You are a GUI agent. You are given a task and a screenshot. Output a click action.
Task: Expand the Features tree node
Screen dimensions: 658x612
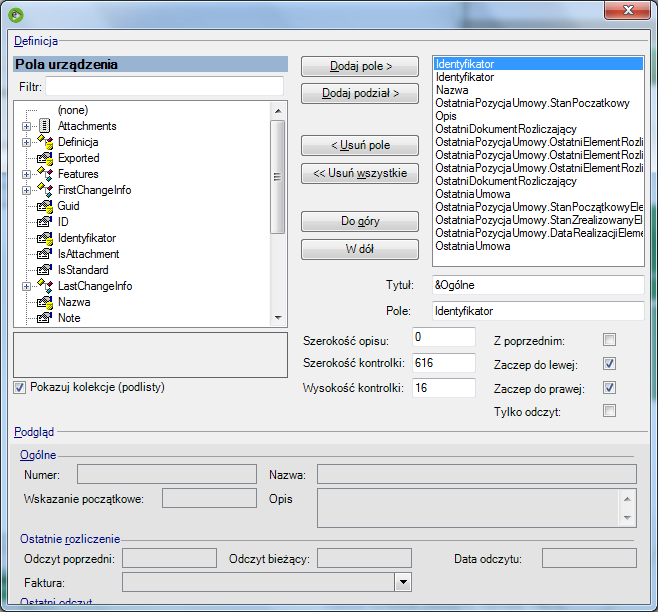click(26, 174)
